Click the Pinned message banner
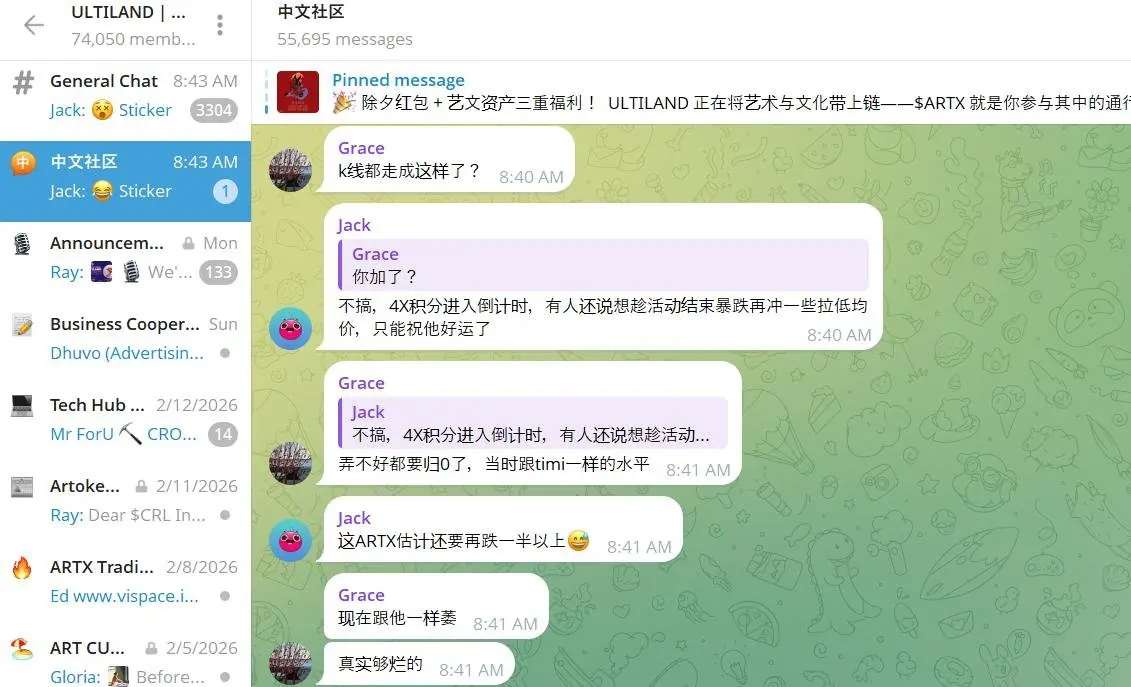1131x687 pixels. pyautogui.click(x=691, y=92)
